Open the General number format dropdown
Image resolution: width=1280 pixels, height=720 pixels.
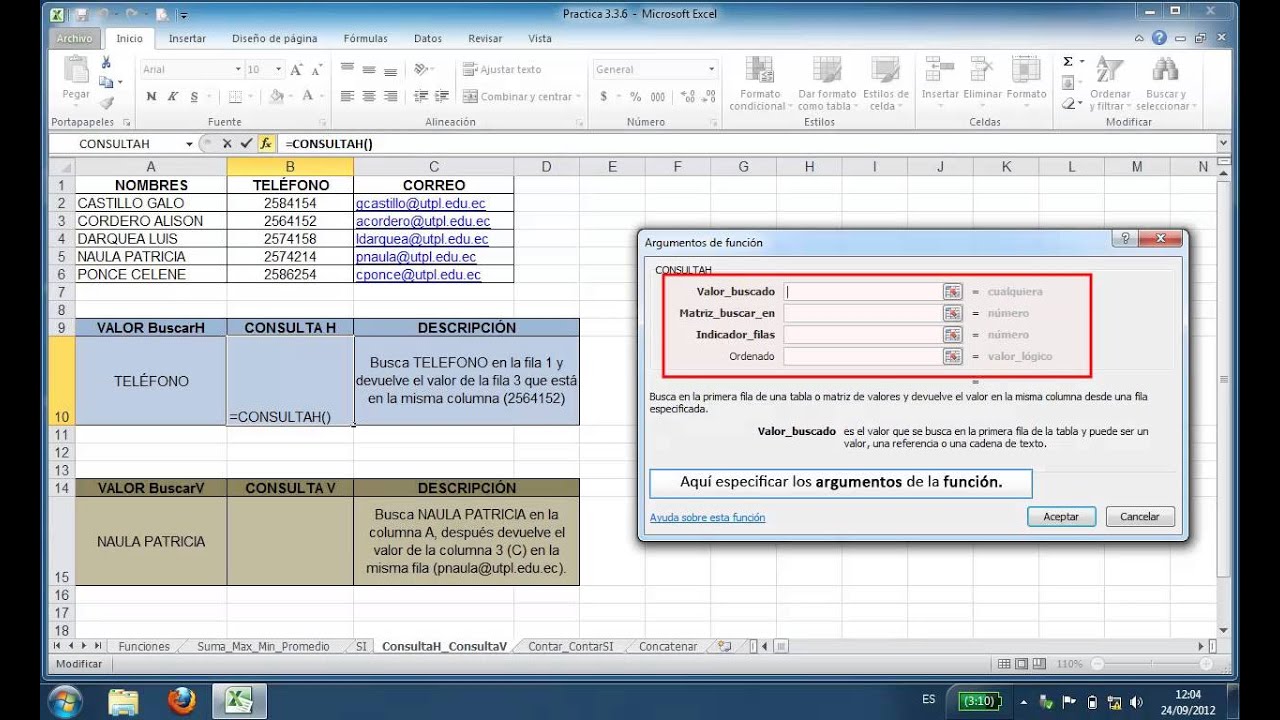tap(712, 70)
